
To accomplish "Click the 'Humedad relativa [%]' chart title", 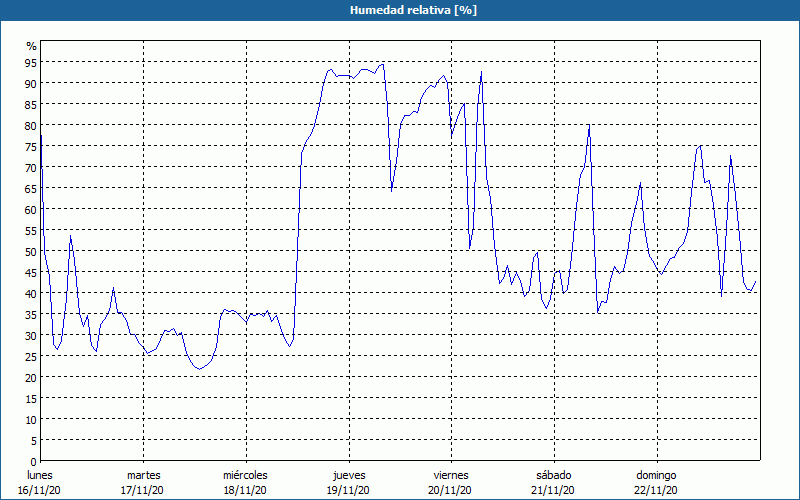I will [413, 10].
